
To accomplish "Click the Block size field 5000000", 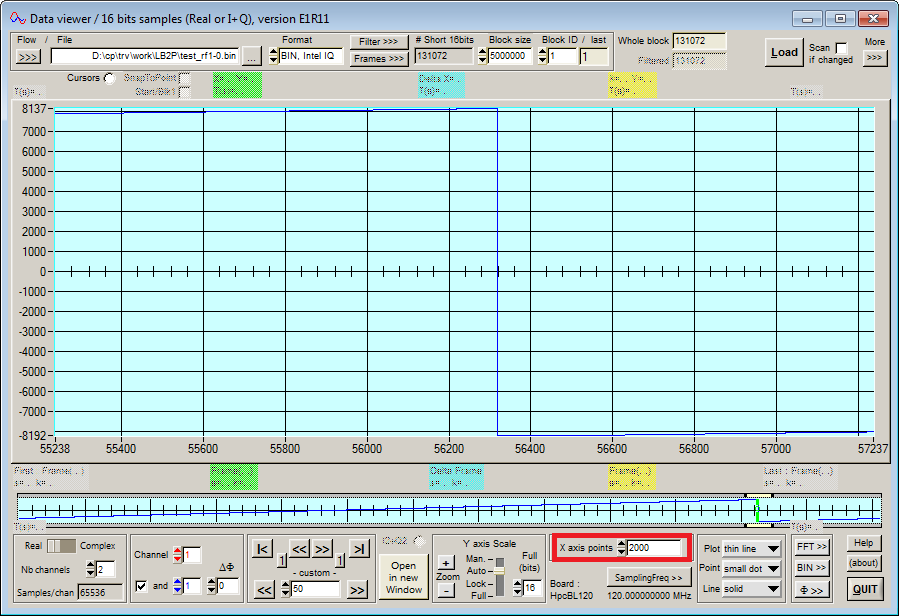I will click(x=510, y=56).
